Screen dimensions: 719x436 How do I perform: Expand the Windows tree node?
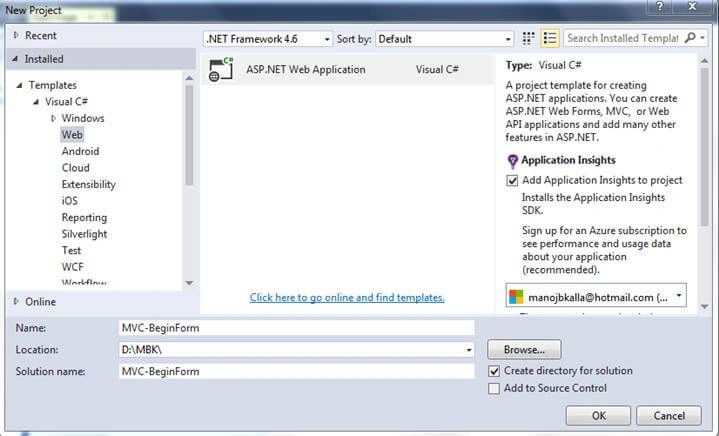(54, 118)
